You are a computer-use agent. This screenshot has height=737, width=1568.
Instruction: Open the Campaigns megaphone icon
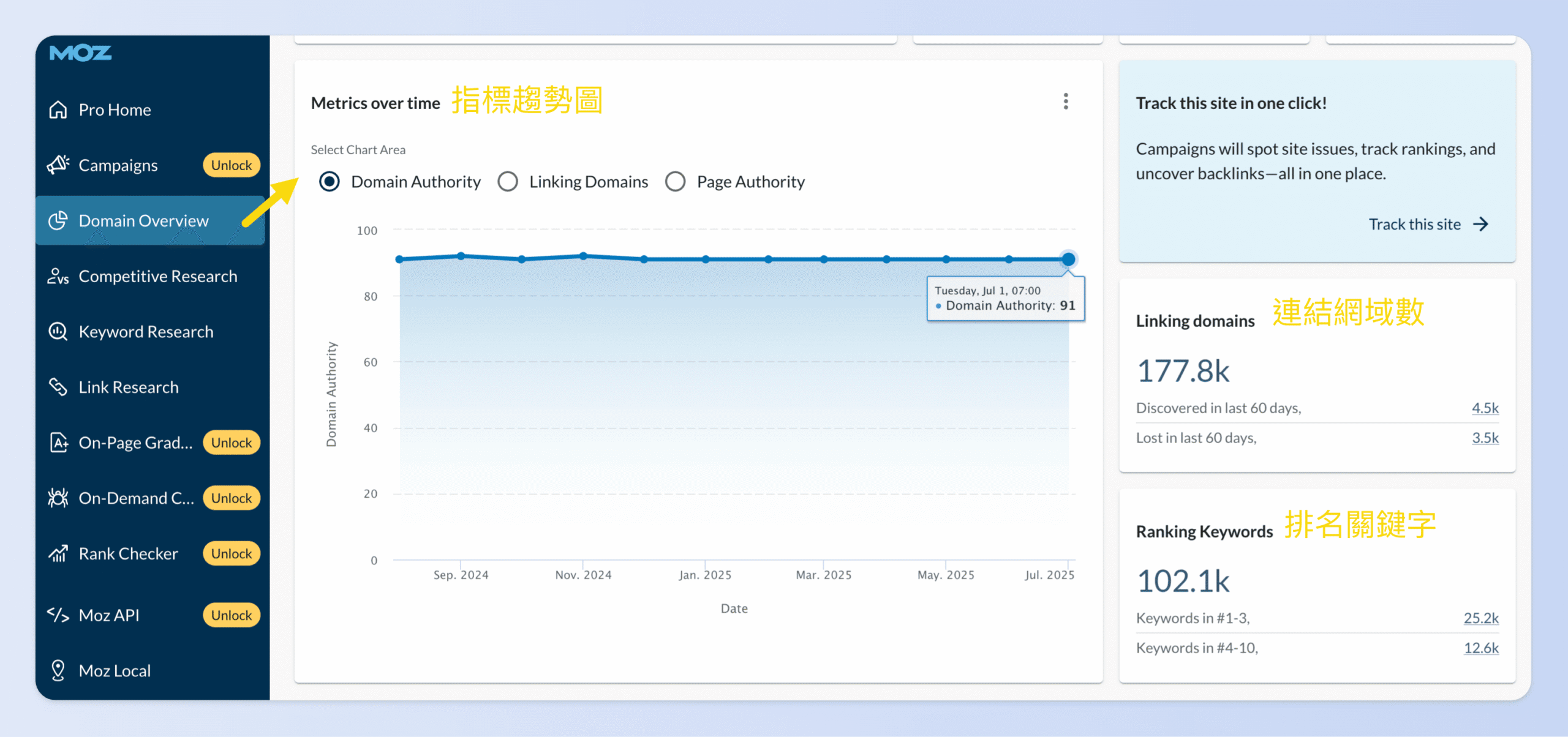click(x=58, y=165)
